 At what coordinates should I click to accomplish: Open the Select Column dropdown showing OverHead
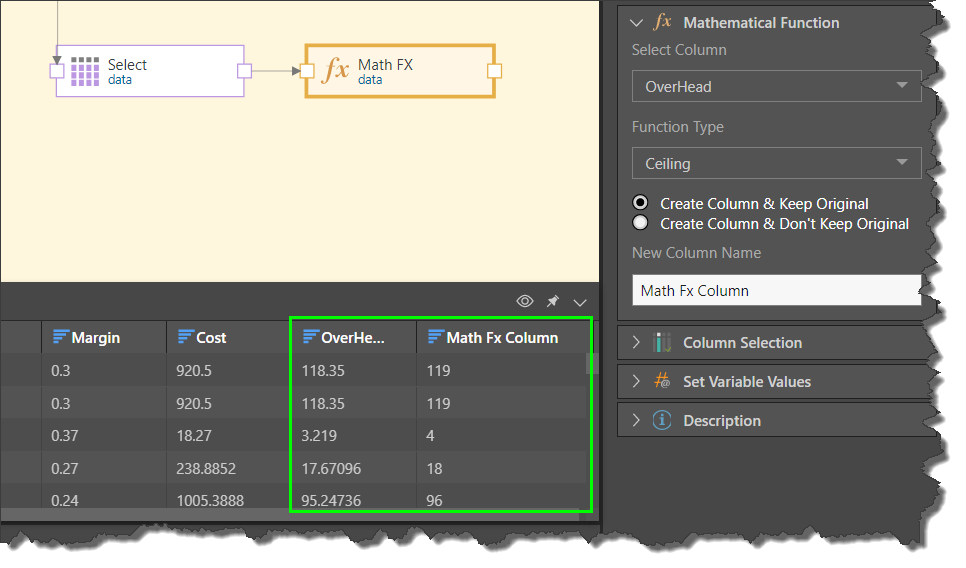point(776,87)
